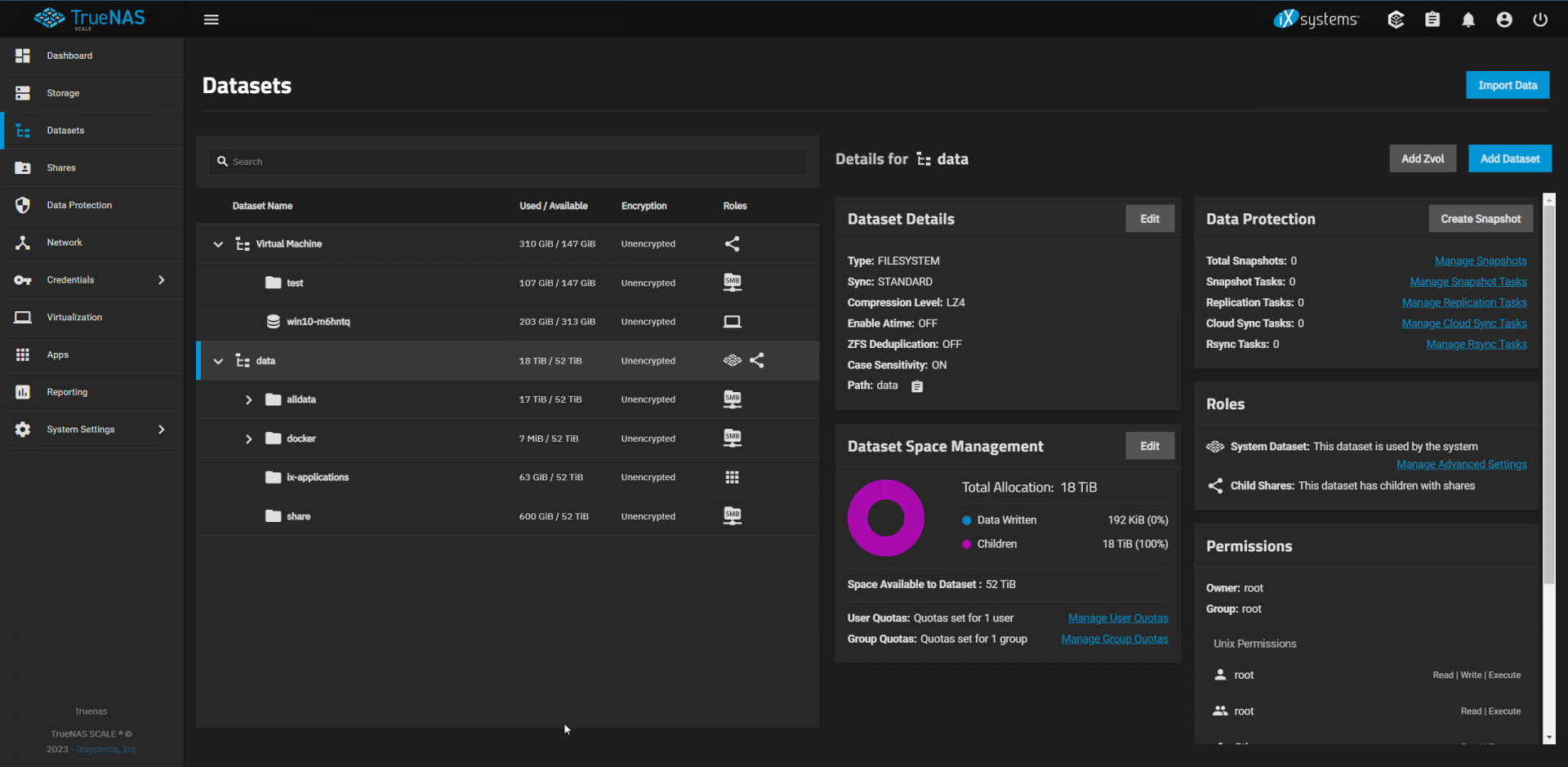1568x767 pixels.
Task: Toggle the sidebar hamburger menu
Action: 211,20
